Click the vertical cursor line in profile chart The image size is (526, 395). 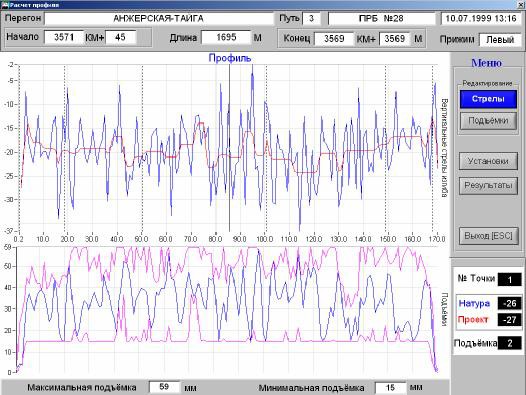[229, 148]
